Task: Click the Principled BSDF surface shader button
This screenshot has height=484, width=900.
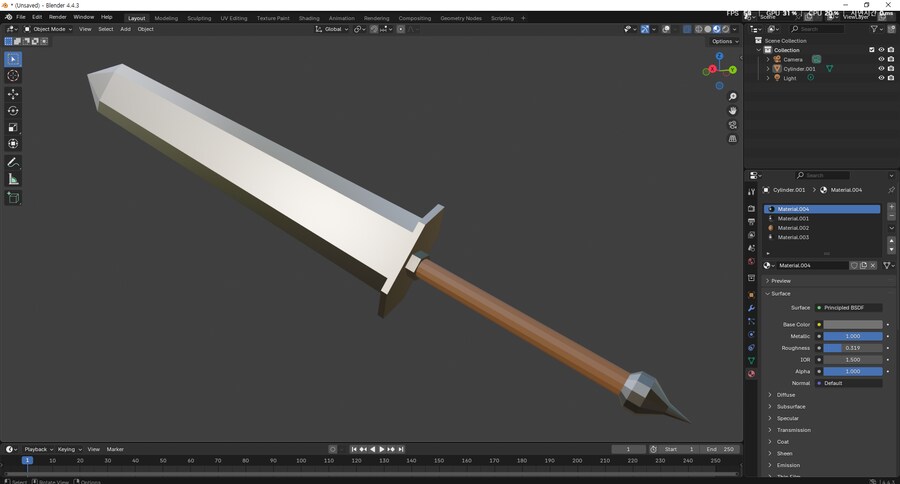Action: (x=849, y=308)
